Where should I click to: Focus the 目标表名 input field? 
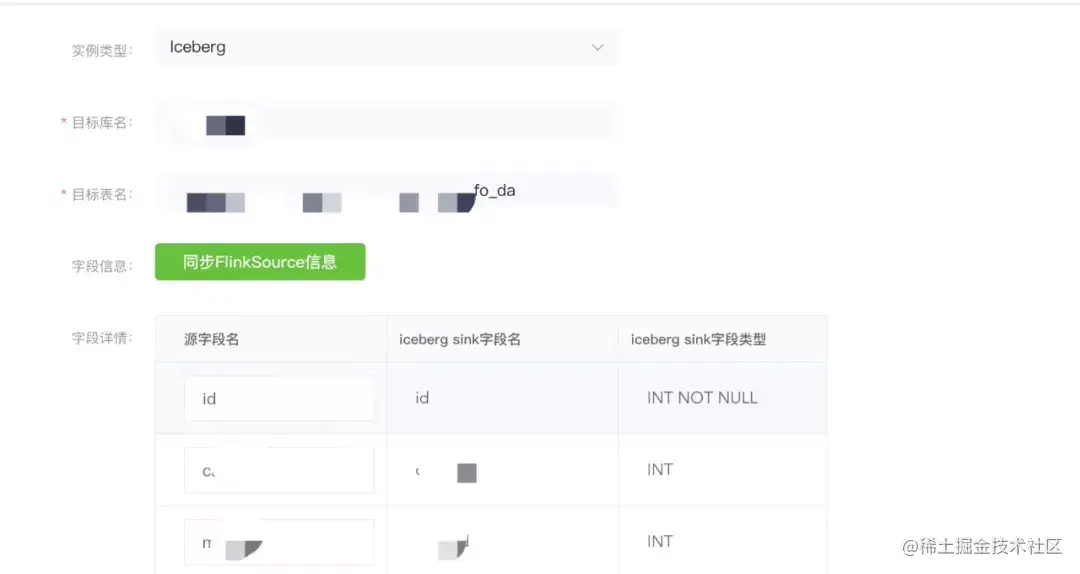click(386, 193)
